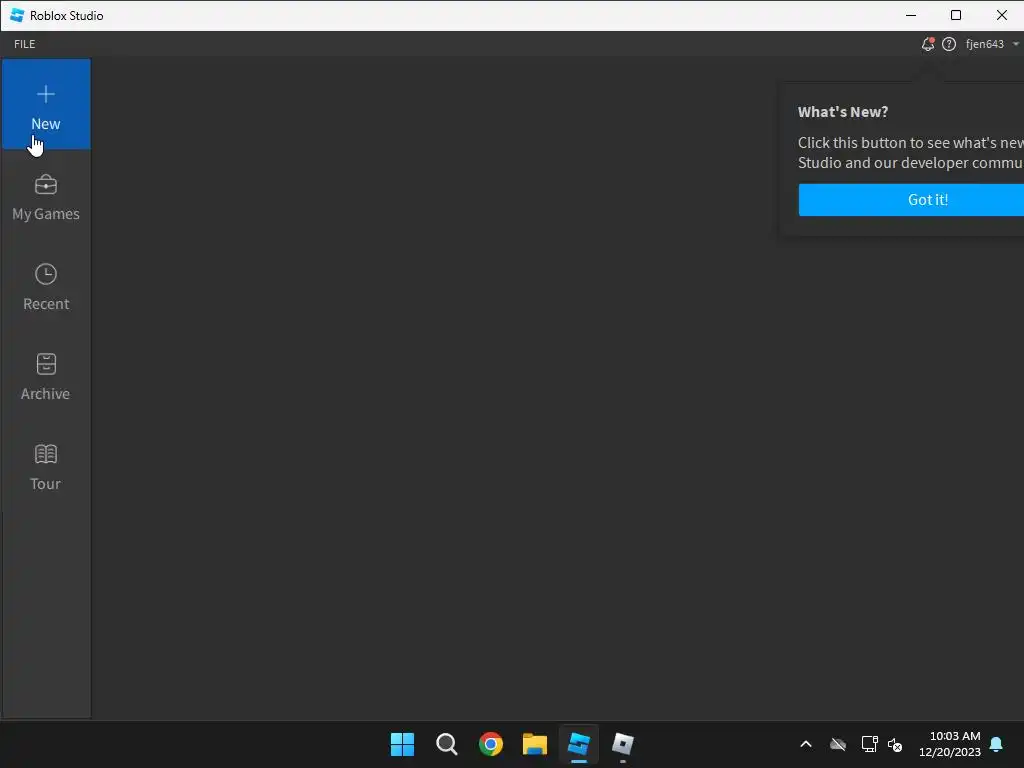This screenshot has height=768, width=1024.
Task: Open File Explorer from taskbar
Action: tap(535, 744)
